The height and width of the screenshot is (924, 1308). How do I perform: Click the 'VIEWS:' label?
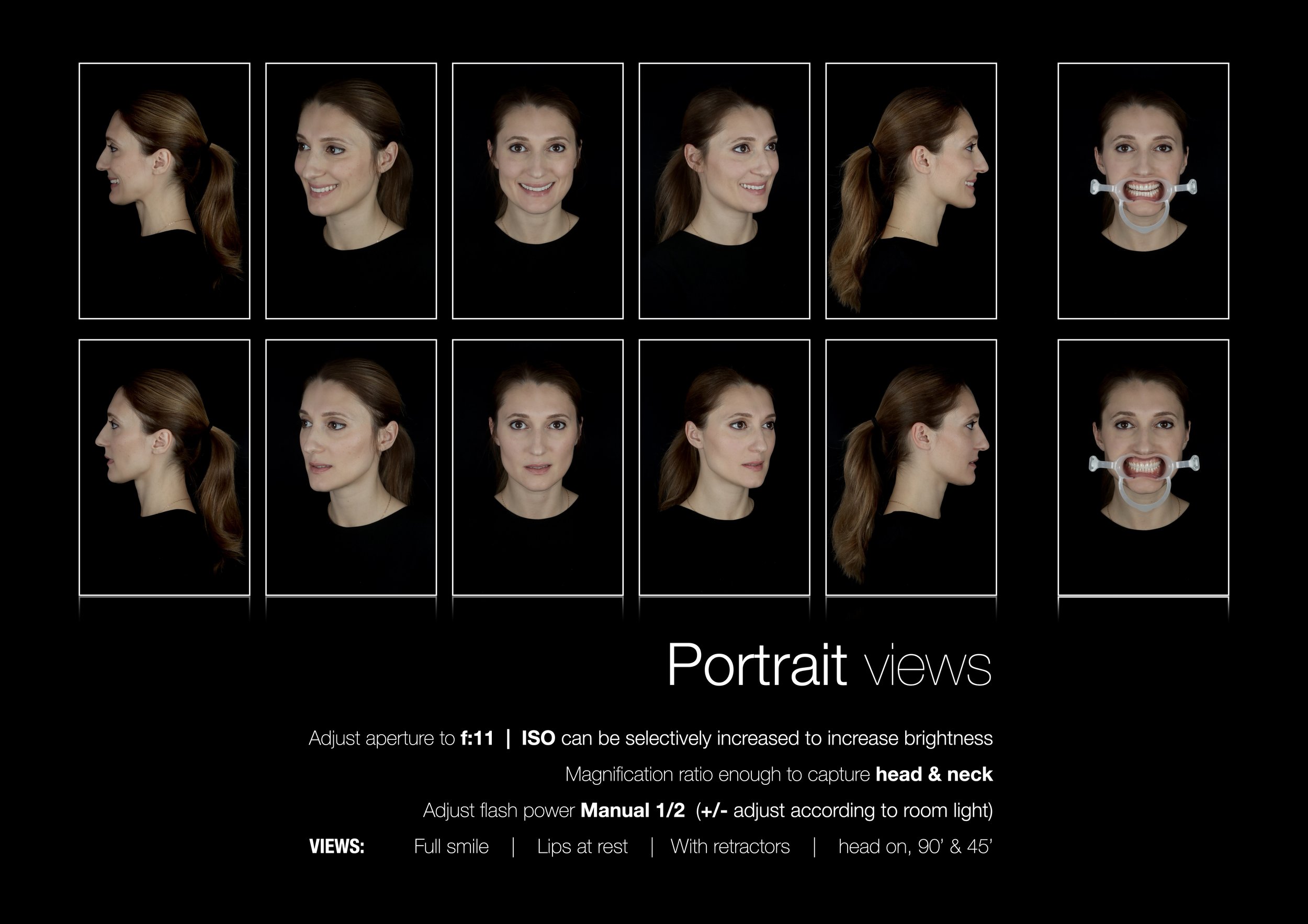pos(337,847)
